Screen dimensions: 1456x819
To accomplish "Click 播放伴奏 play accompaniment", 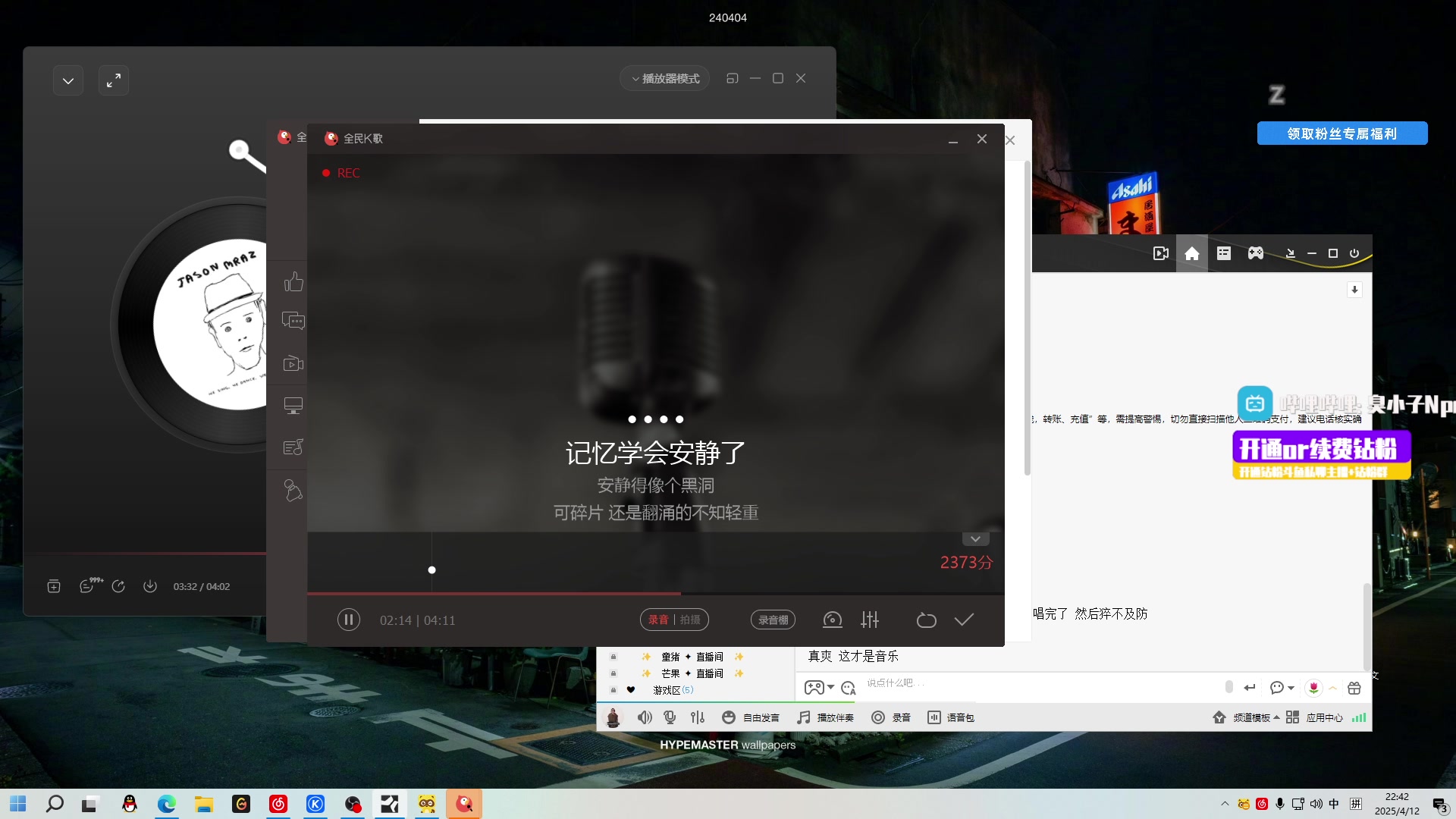I will tap(825, 717).
